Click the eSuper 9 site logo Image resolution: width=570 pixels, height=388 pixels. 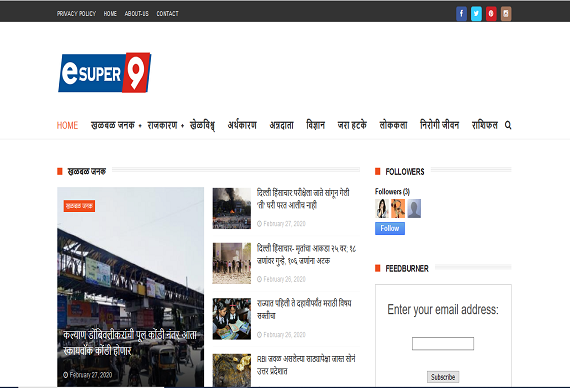point(104,72)
